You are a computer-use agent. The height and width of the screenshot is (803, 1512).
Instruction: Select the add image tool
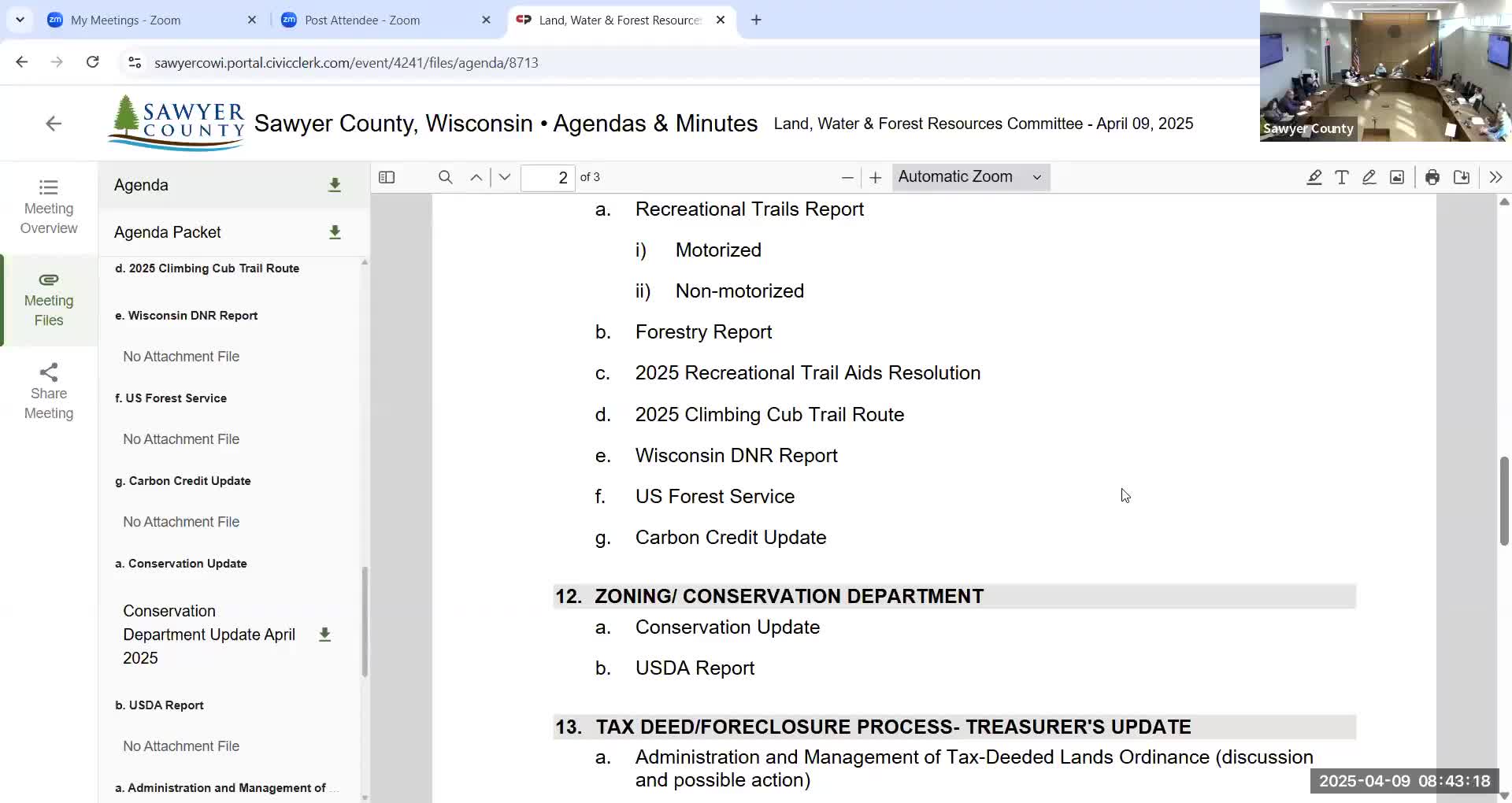(x=1397, y=177)
